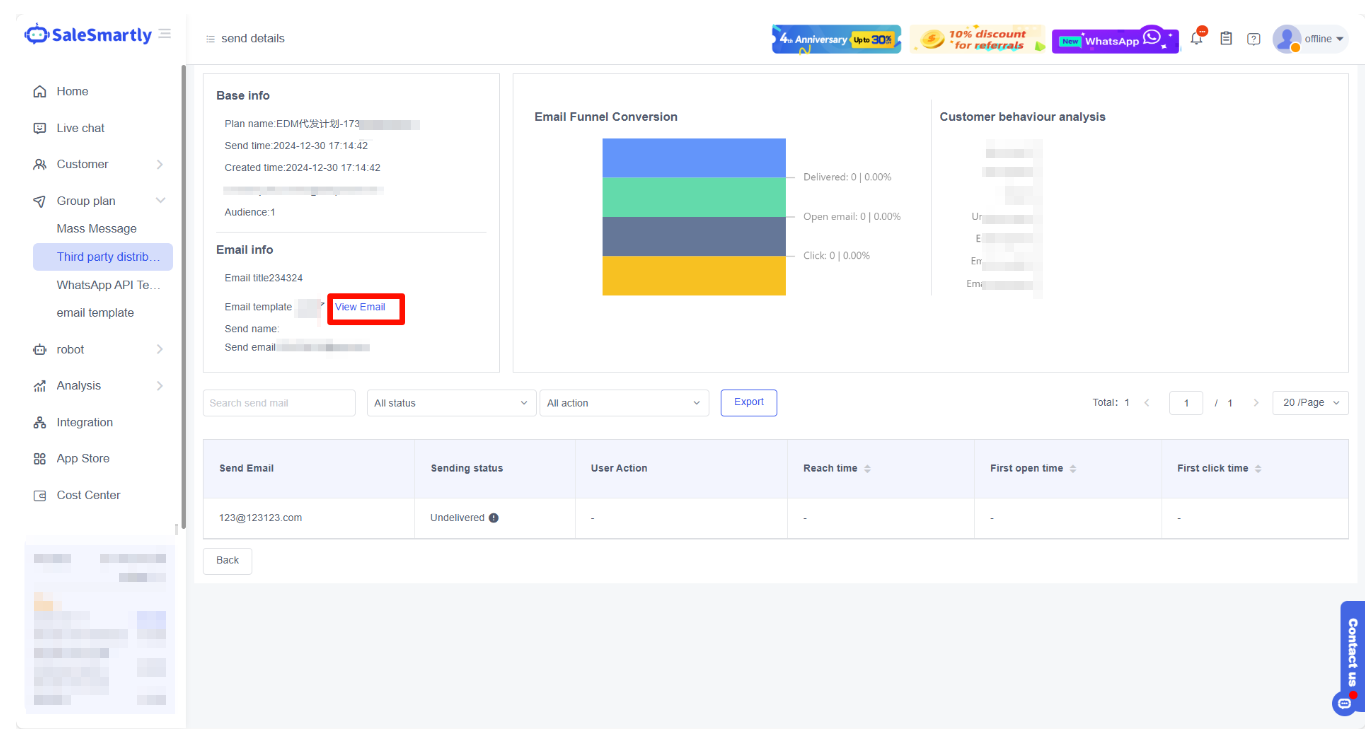1365x732 pixels.
Task: Sort by First open time column
Action: [1073, 469]
